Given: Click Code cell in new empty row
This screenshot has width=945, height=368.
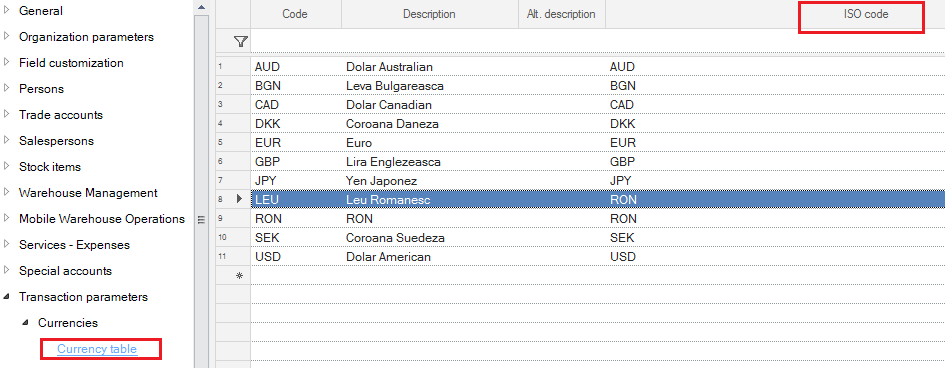Looking at the screenshot, I should pyautogui.click(x=296, y=275).
